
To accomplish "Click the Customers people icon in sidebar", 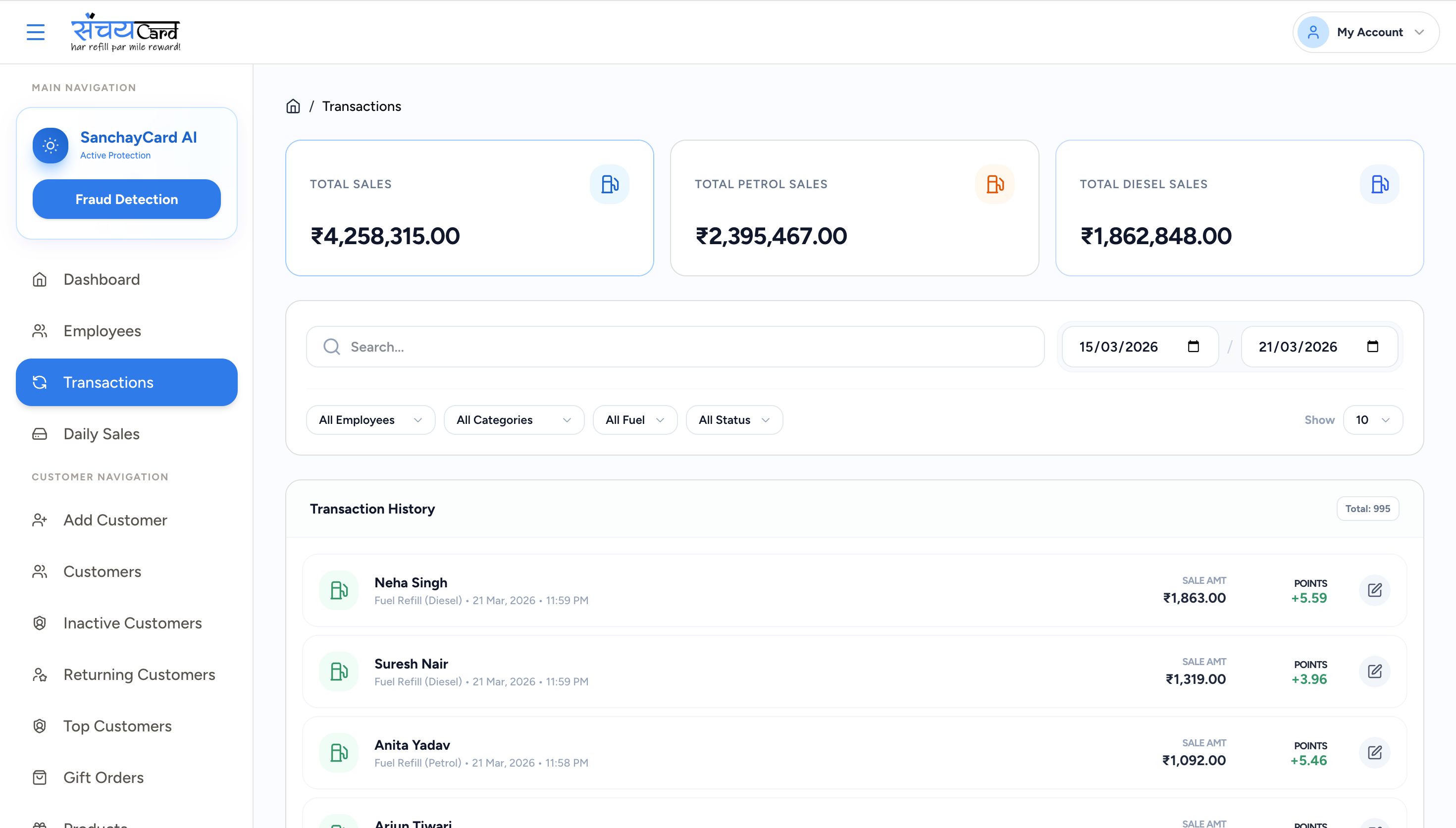I will point(40,571).
